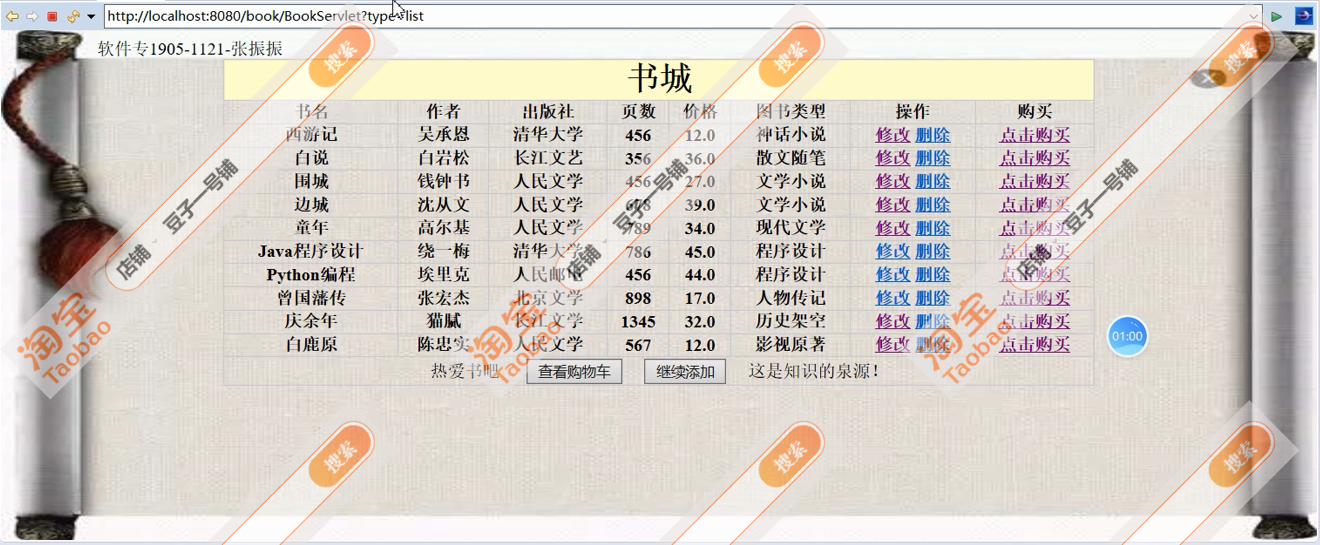1320x545 pixels.
Task: Click 修改 for 西游记
Action: pos(893,135)
